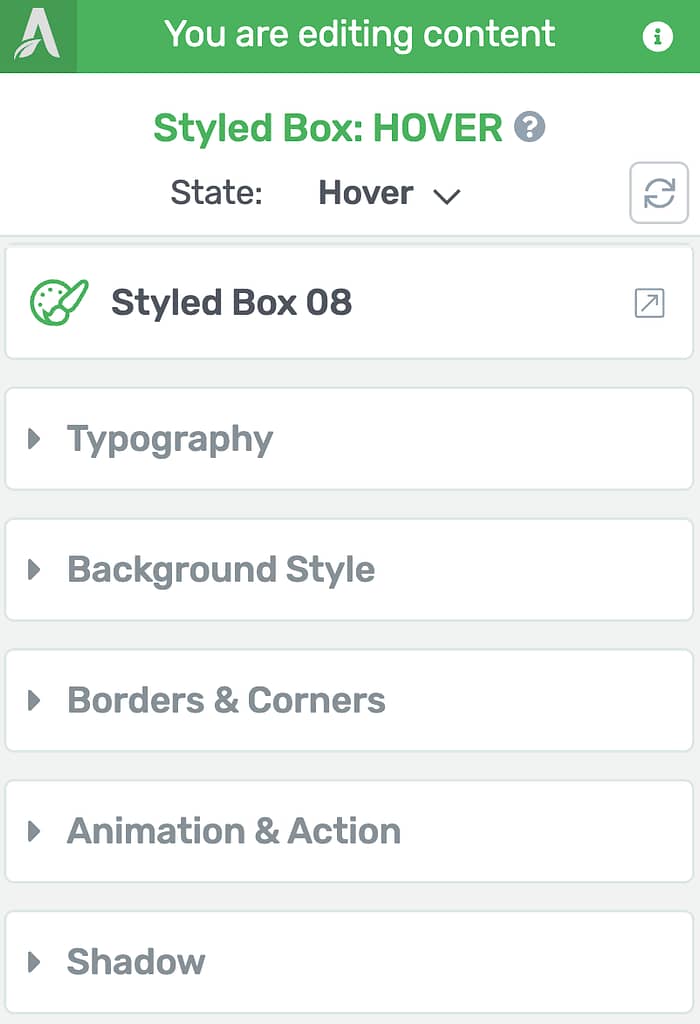The height and width of the screenshot is (1024, 700).
Task: Open the Animation & Action panel label
Action: (x=234, y=831)
